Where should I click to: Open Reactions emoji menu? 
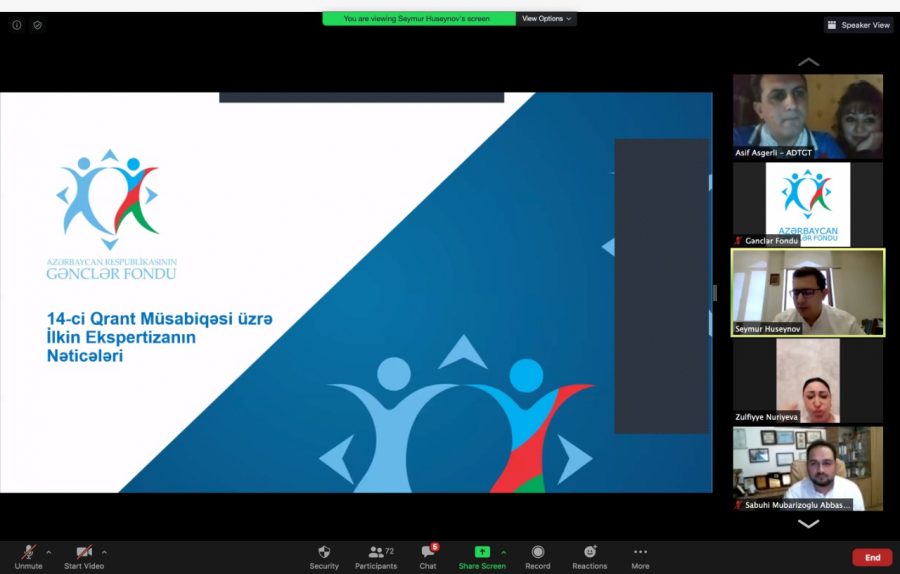point(589,557)
